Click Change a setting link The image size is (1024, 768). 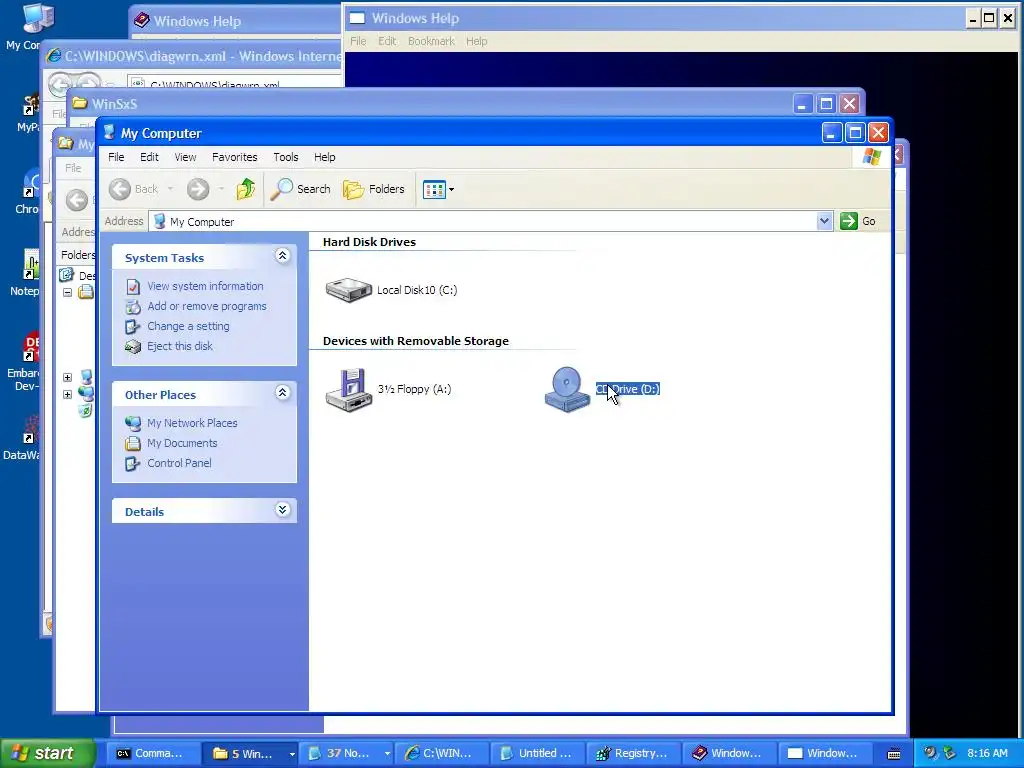click(x=188, y=326)
